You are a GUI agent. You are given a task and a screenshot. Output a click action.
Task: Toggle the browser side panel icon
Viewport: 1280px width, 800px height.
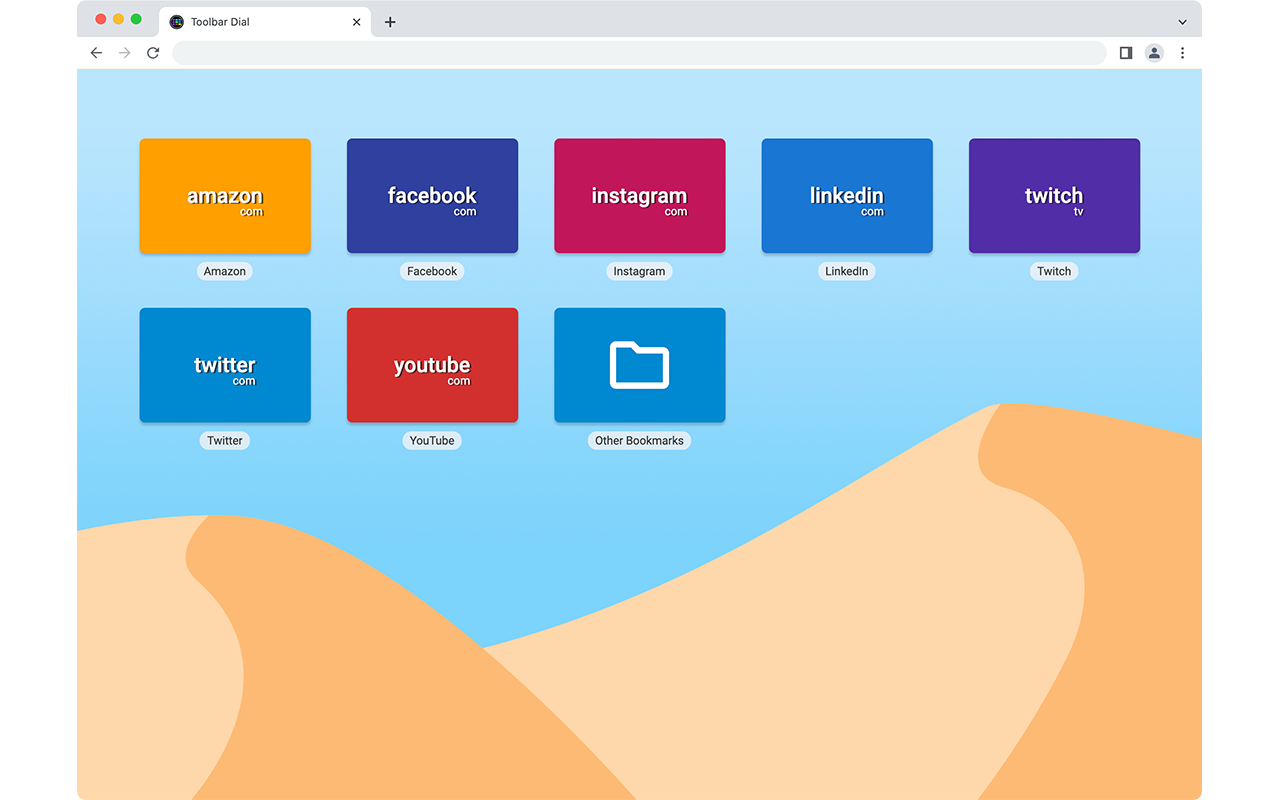1126,53
